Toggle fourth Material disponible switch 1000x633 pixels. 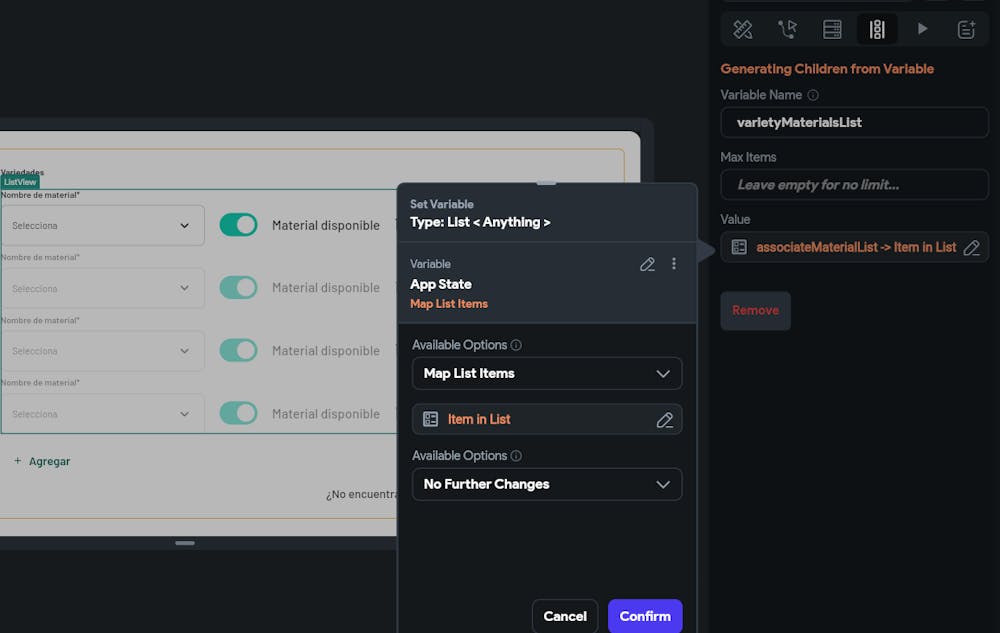(x=238, y=413)
